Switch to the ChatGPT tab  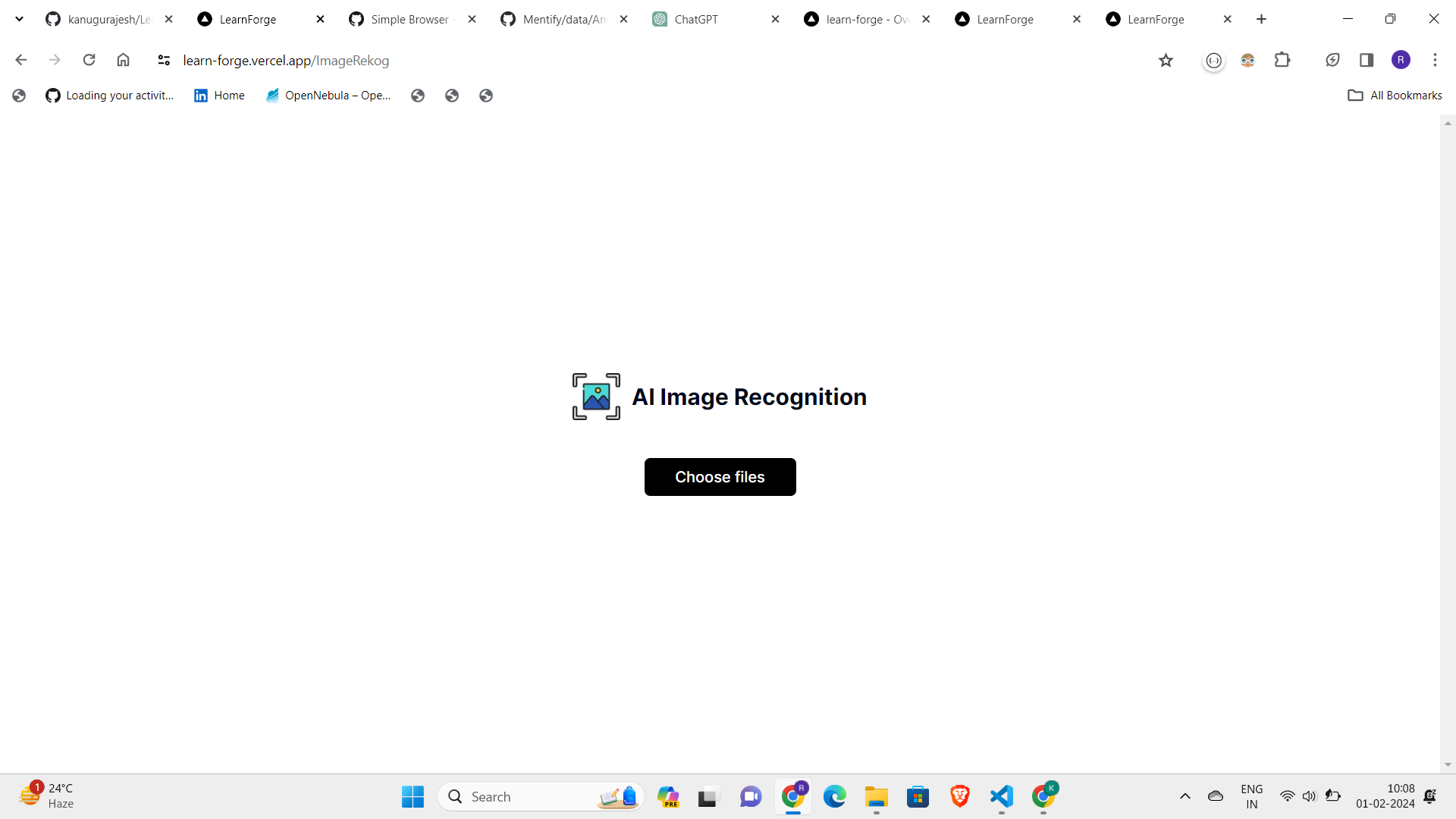(x=695, y=20)
